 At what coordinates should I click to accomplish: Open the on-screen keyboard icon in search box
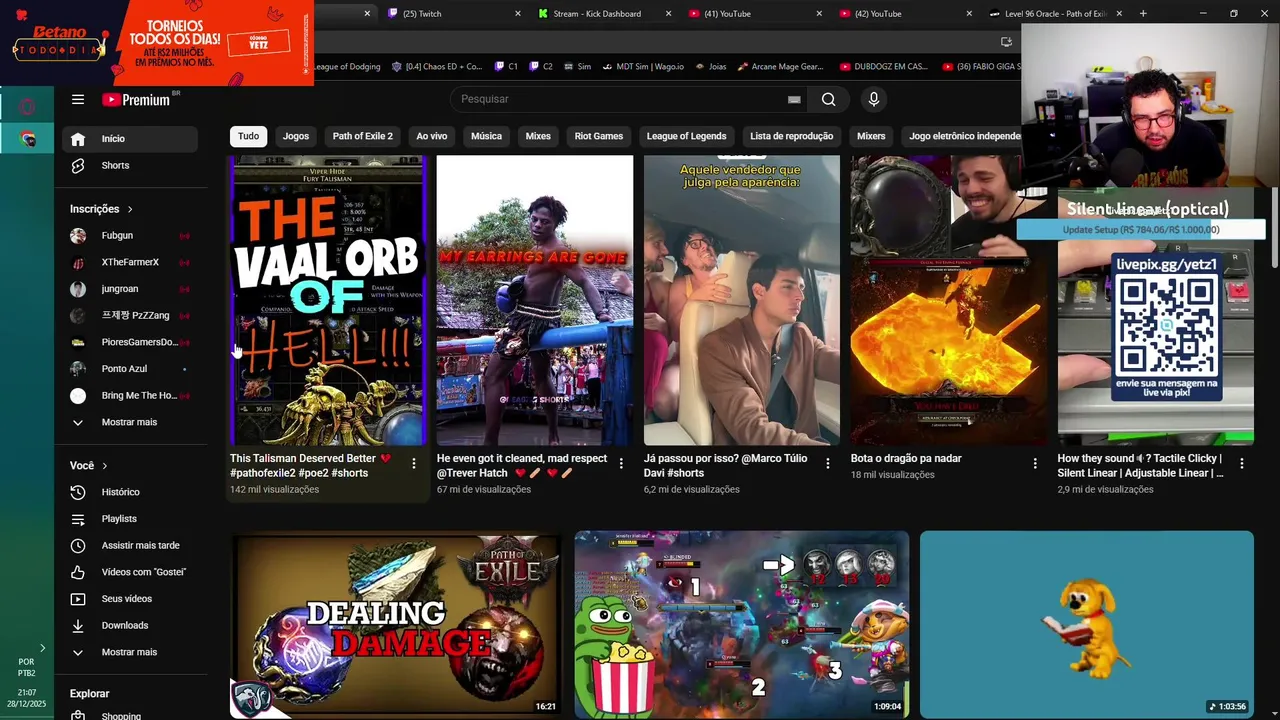pos(794,99)
